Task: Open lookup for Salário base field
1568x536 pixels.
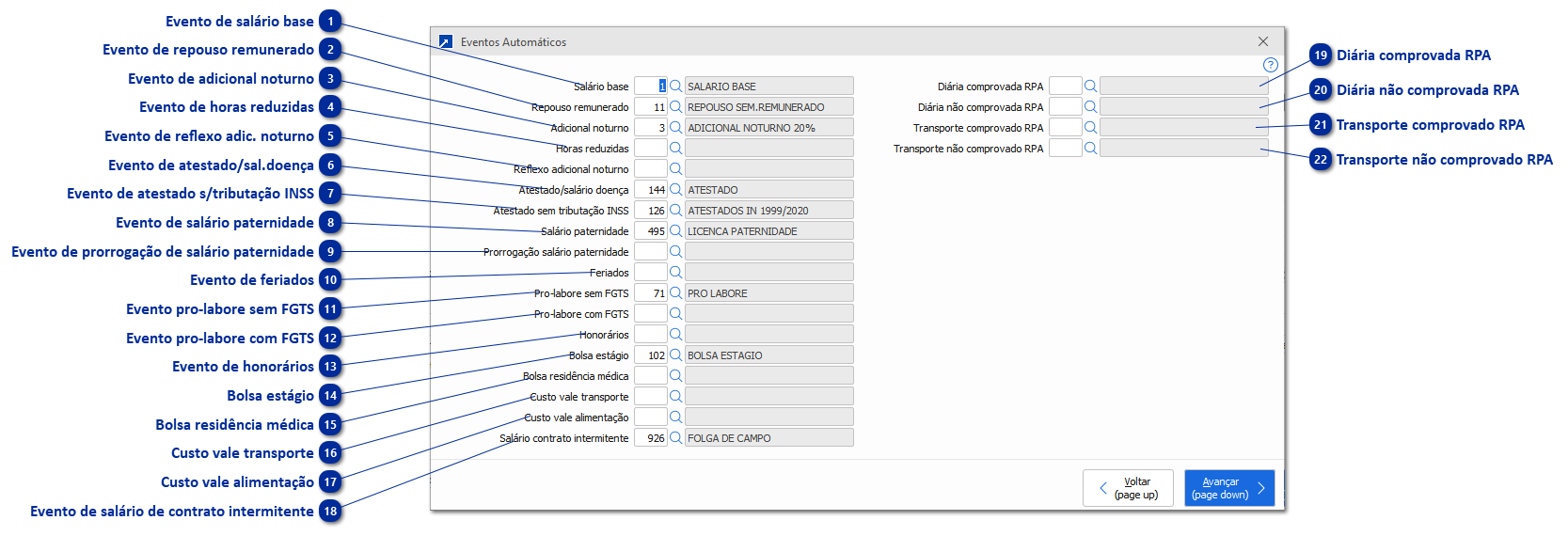Action: click(x=675, y=86)
